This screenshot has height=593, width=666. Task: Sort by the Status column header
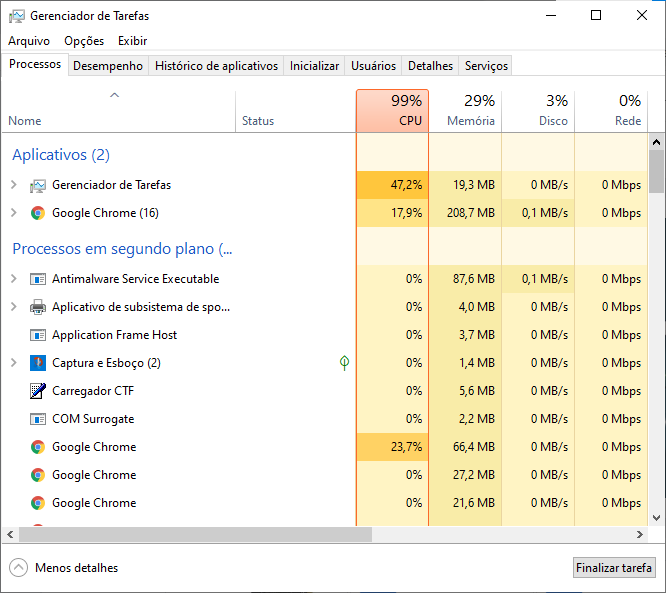pyautogui.click(x=296, y=111)
